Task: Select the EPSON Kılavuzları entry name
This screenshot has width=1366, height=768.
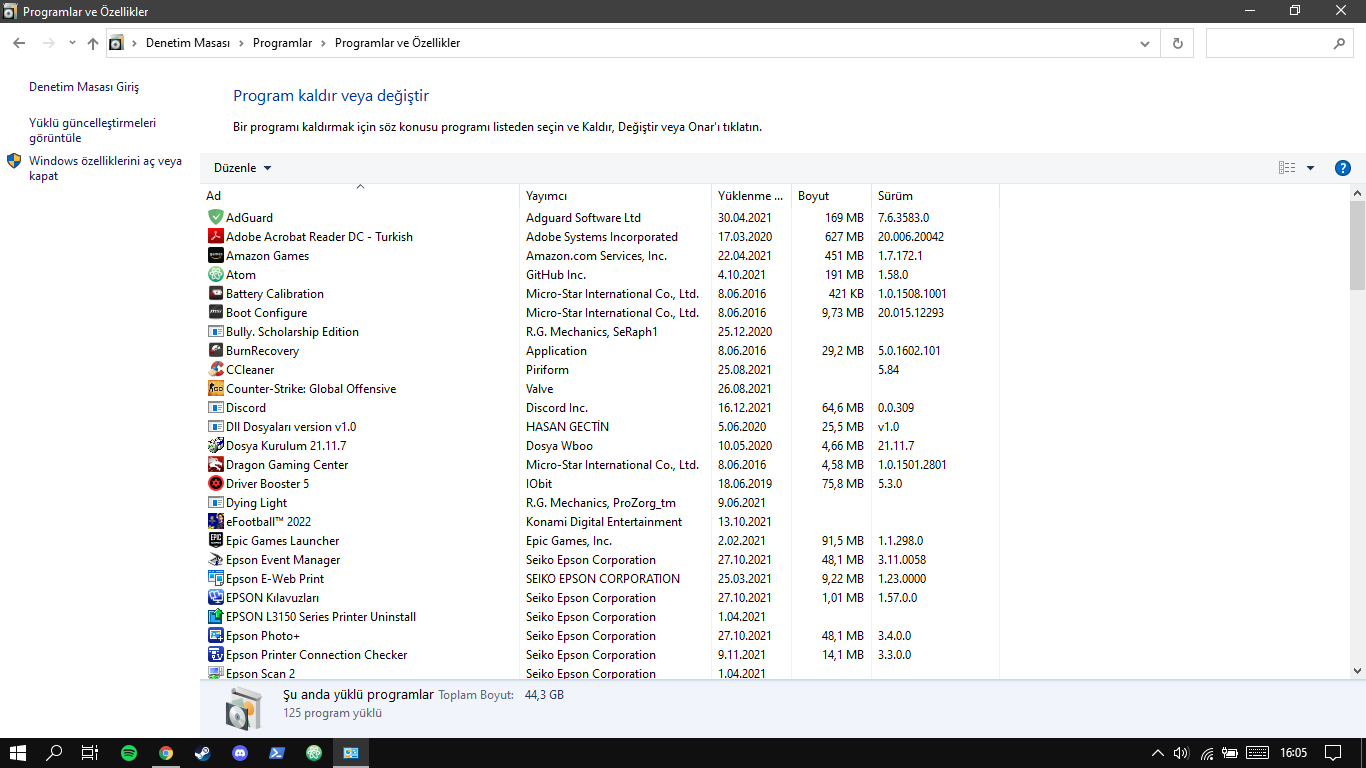Action: (273, 597)
